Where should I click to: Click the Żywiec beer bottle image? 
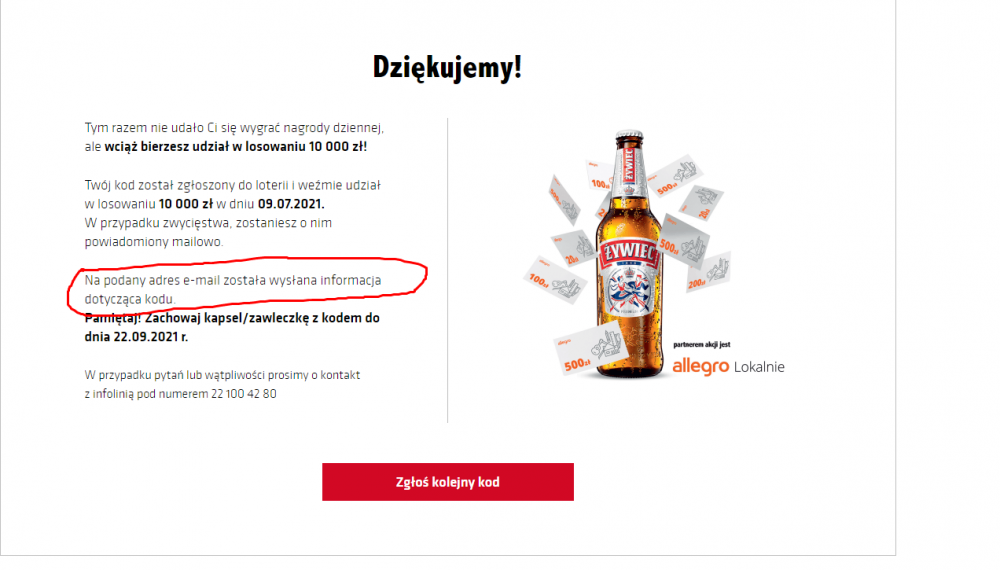click(629, 254)
